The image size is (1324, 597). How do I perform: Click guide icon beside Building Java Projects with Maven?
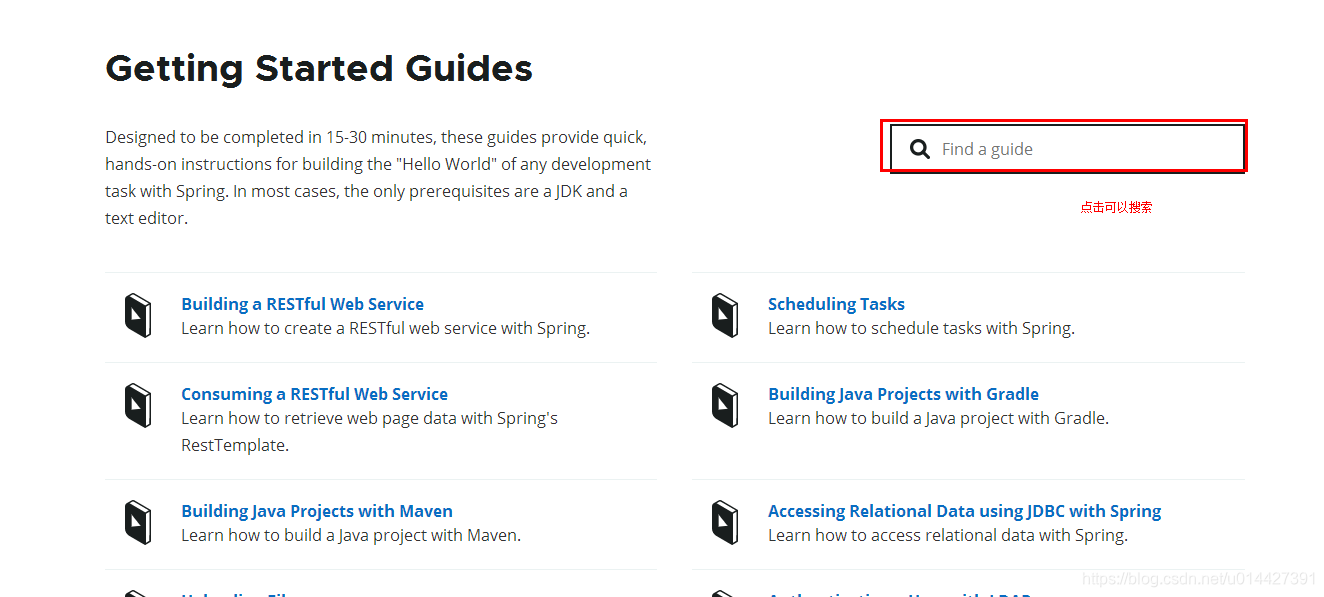coord(138,522)
